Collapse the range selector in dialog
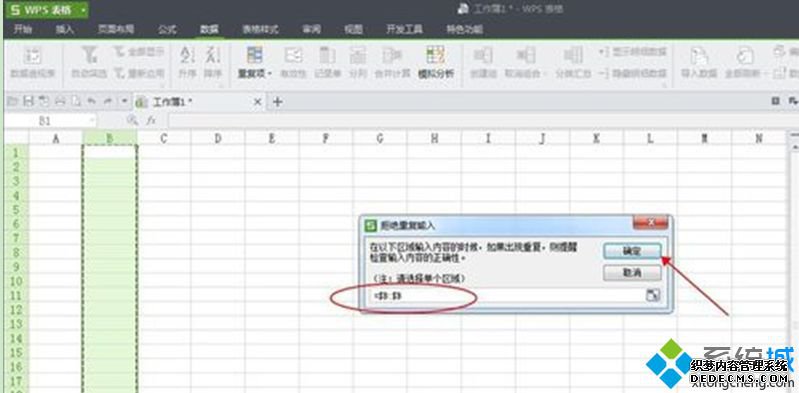Image resolution: width=799 pixels, height=393 pixels. tap(653, 295)
